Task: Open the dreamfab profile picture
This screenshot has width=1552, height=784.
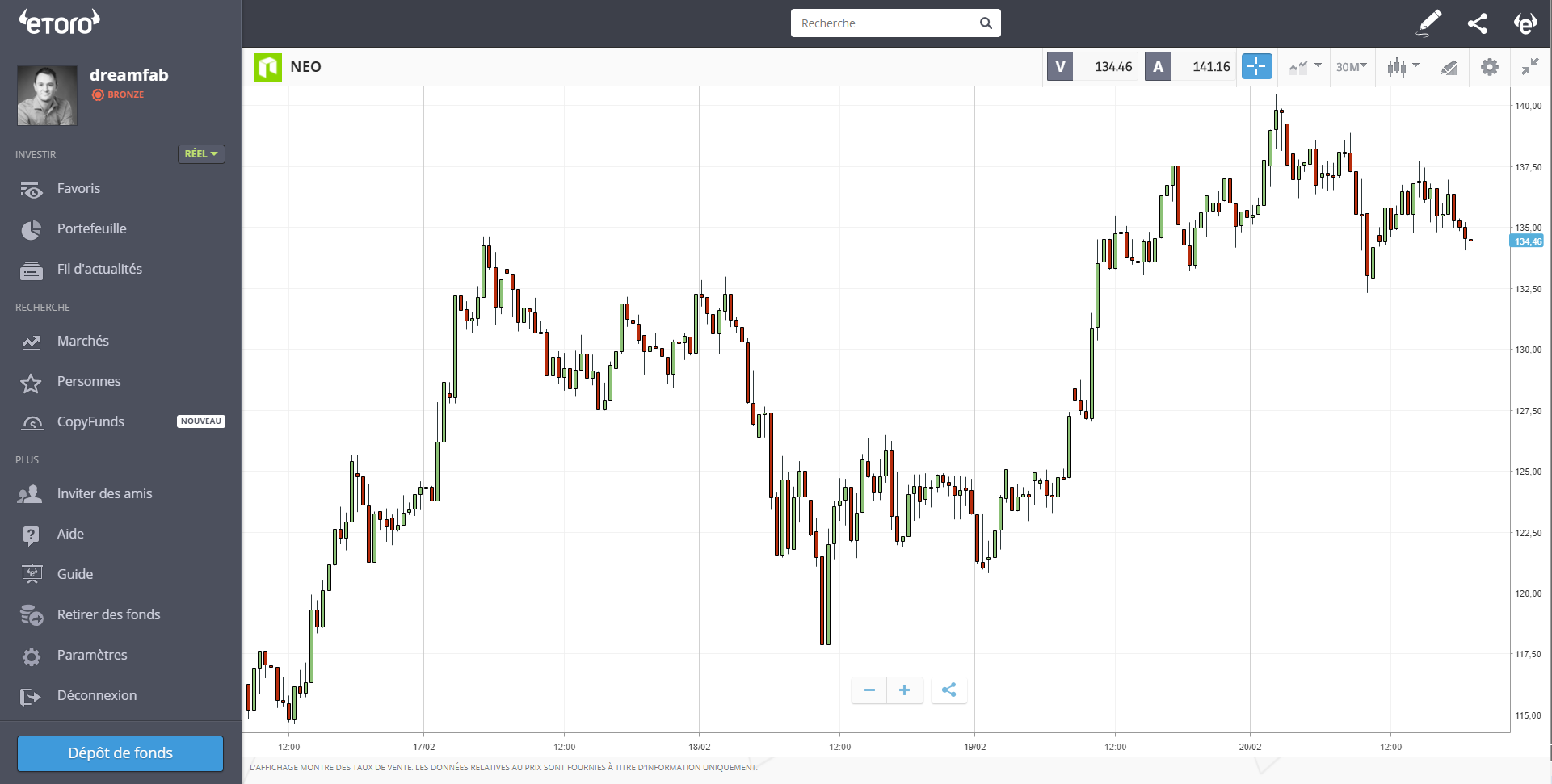Action: point(47,95)
